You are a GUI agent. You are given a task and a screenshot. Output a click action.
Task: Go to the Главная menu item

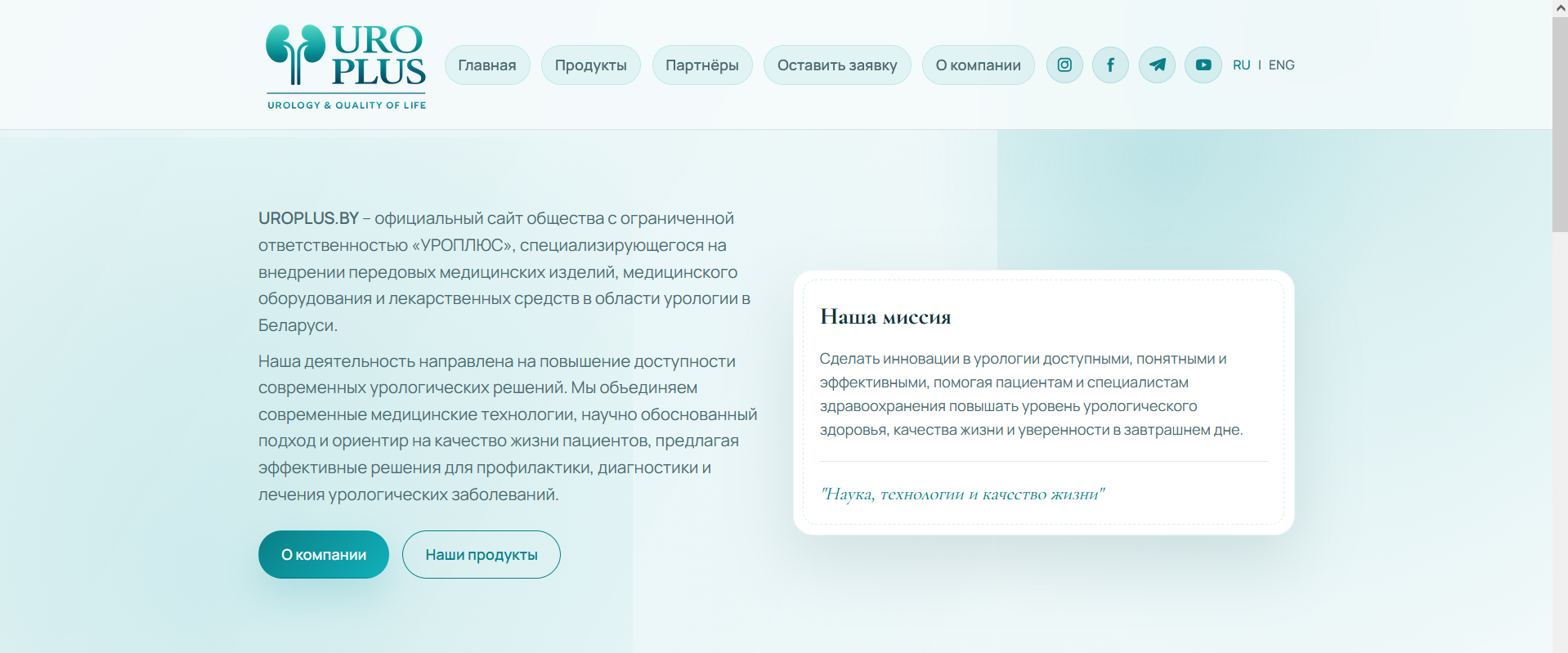click(x=487, y=65)
